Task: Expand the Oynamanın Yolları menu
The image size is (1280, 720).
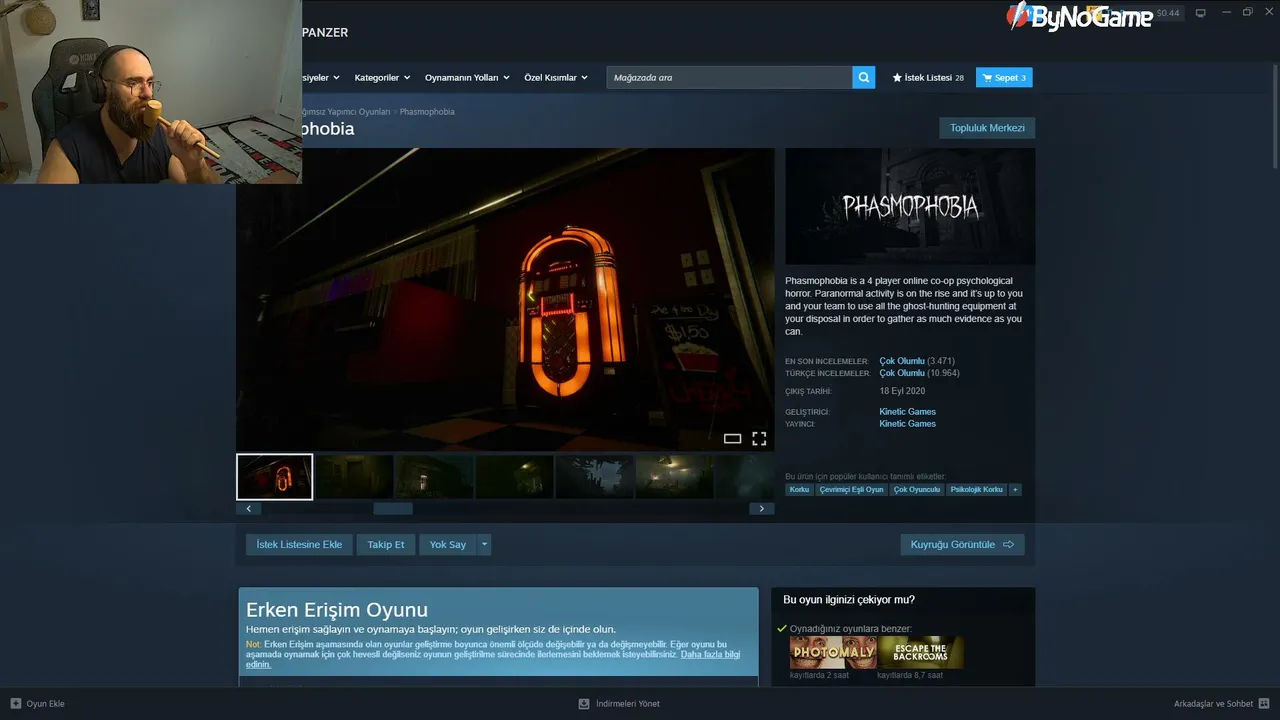Action: [467, 77]
